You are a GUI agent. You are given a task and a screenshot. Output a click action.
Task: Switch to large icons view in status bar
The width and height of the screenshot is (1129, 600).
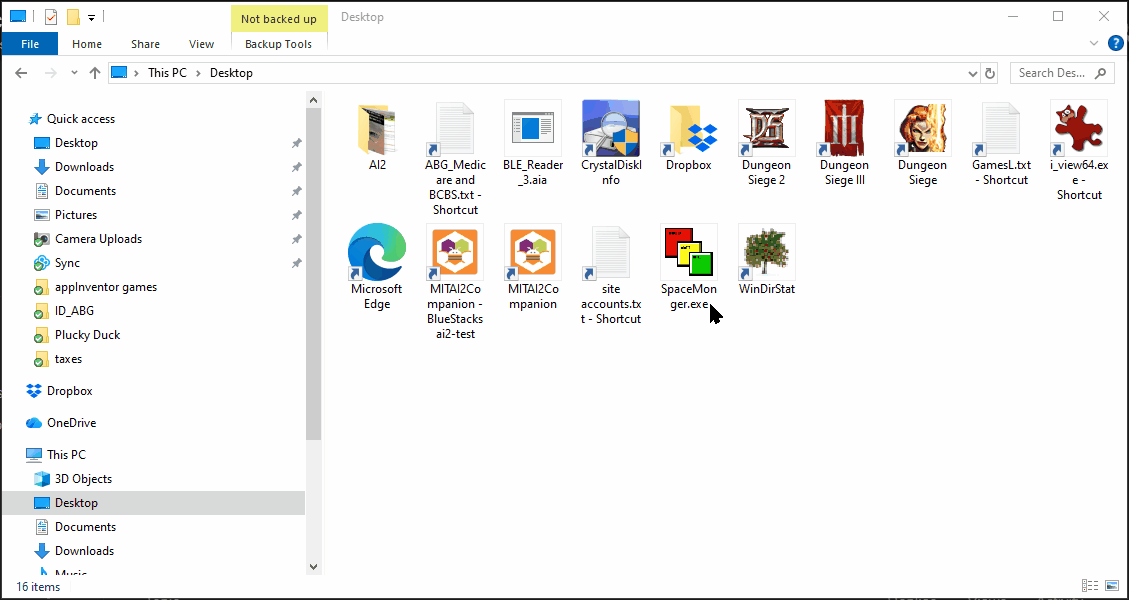click(1112, 586)
